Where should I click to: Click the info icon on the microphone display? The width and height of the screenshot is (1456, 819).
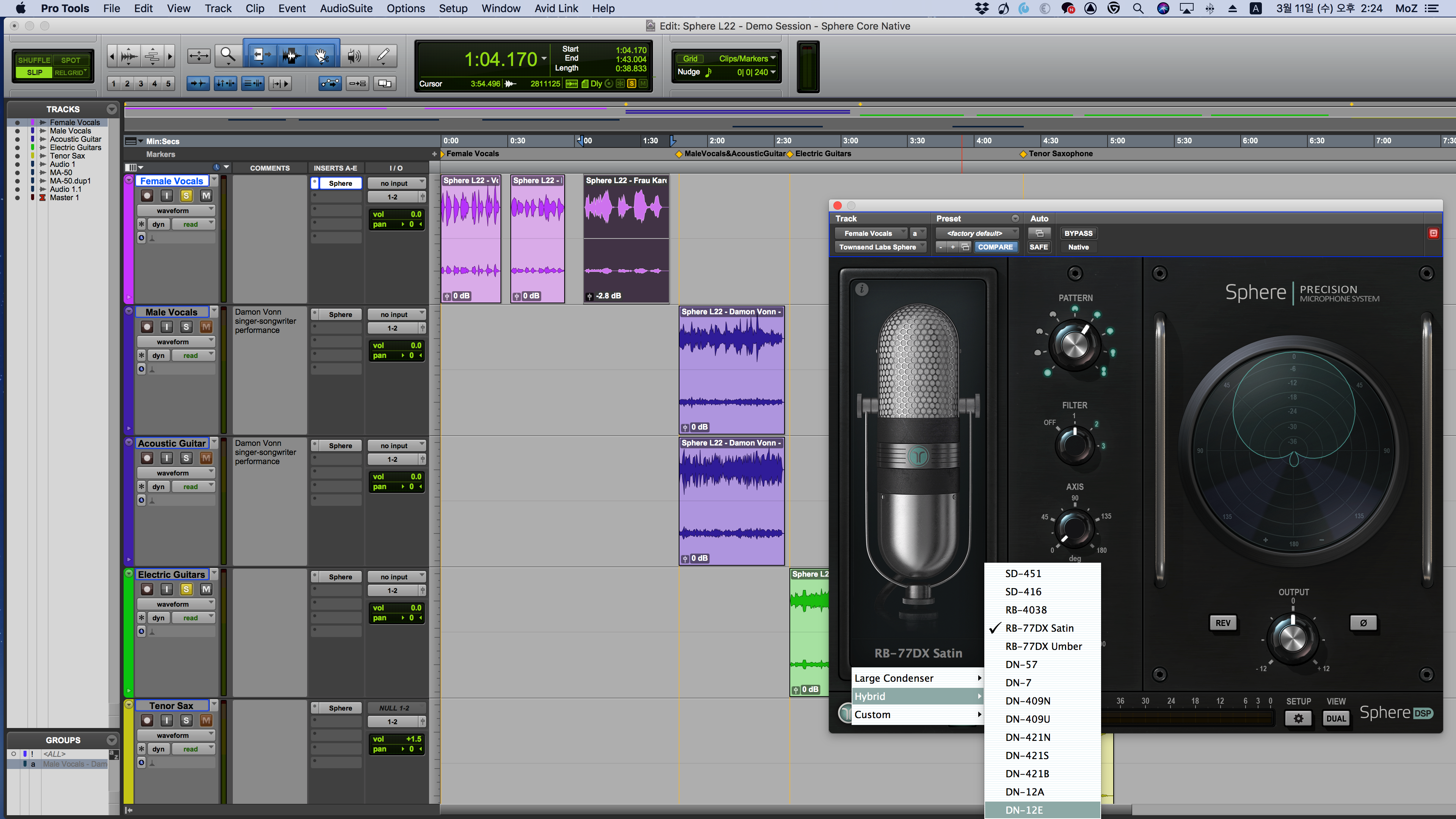[x=861, y=289]
